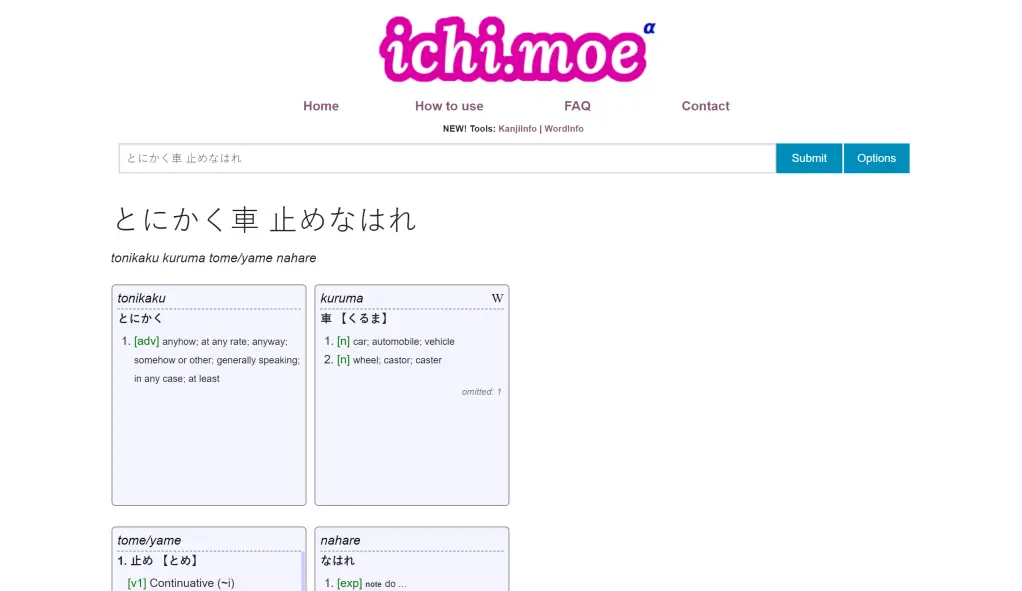Screen dimensions: 1022x591
Task: Open the FAQ page
Action: (577, 106)
